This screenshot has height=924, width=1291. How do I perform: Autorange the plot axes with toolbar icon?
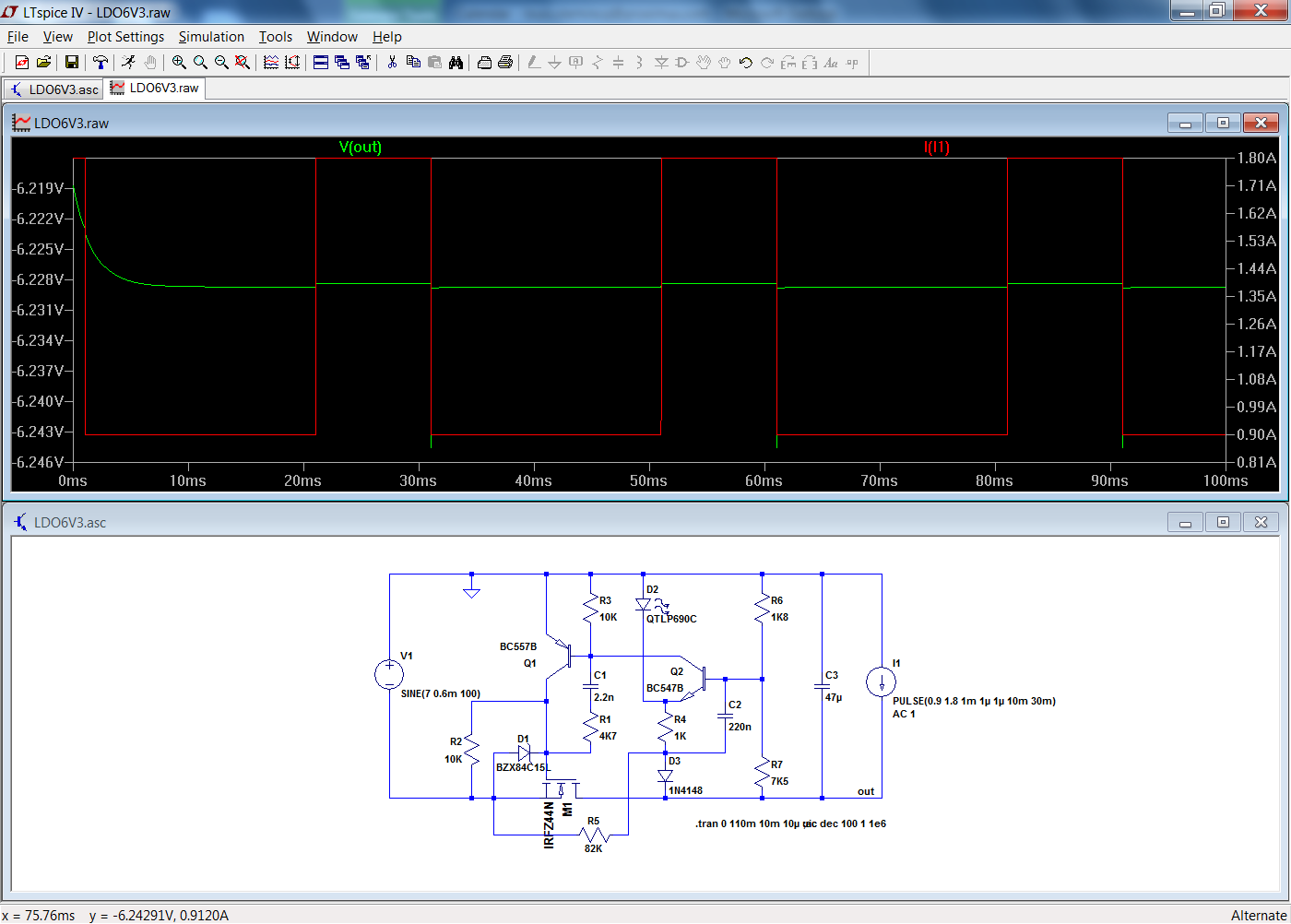point(292,63)
